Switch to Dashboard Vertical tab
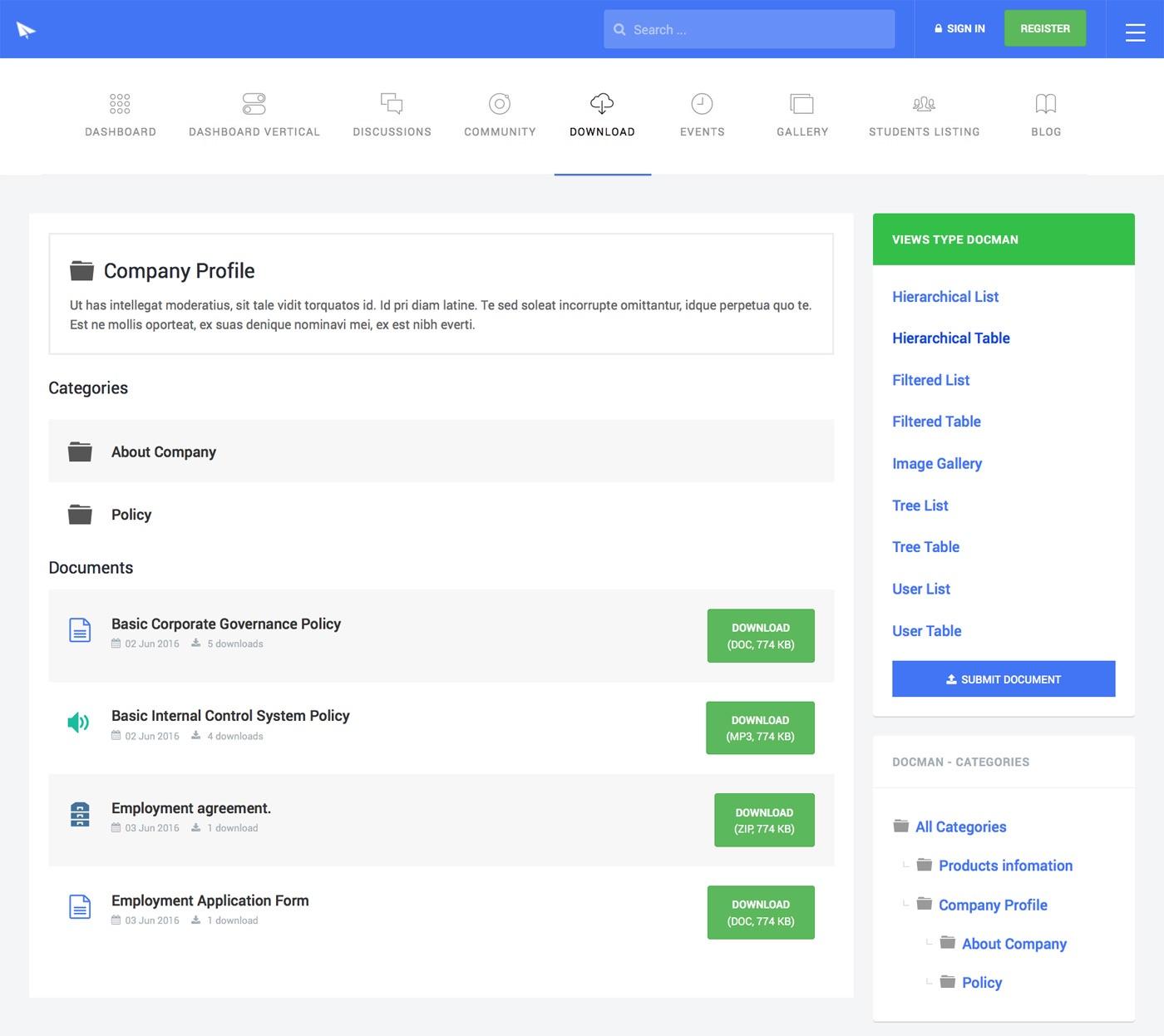The image size is (1164, 1036). click(254, 131)
